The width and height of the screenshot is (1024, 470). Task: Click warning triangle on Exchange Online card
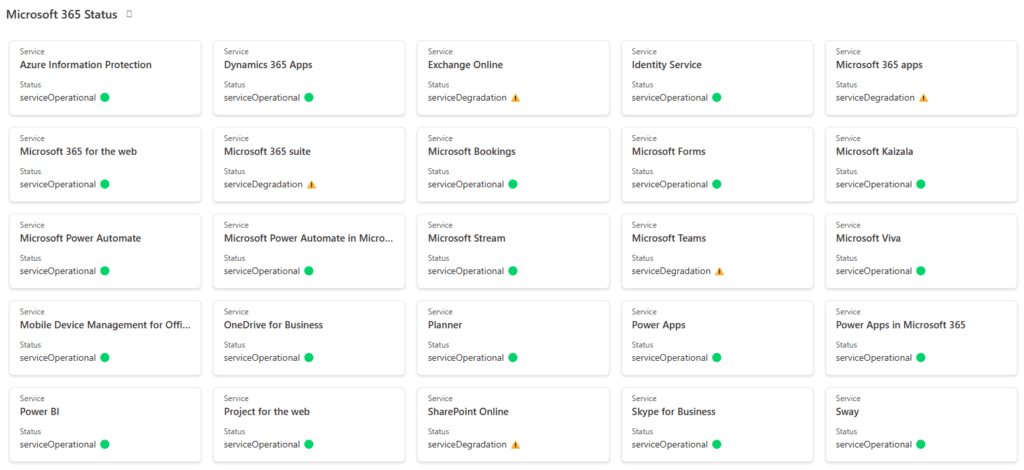[515, 97]
